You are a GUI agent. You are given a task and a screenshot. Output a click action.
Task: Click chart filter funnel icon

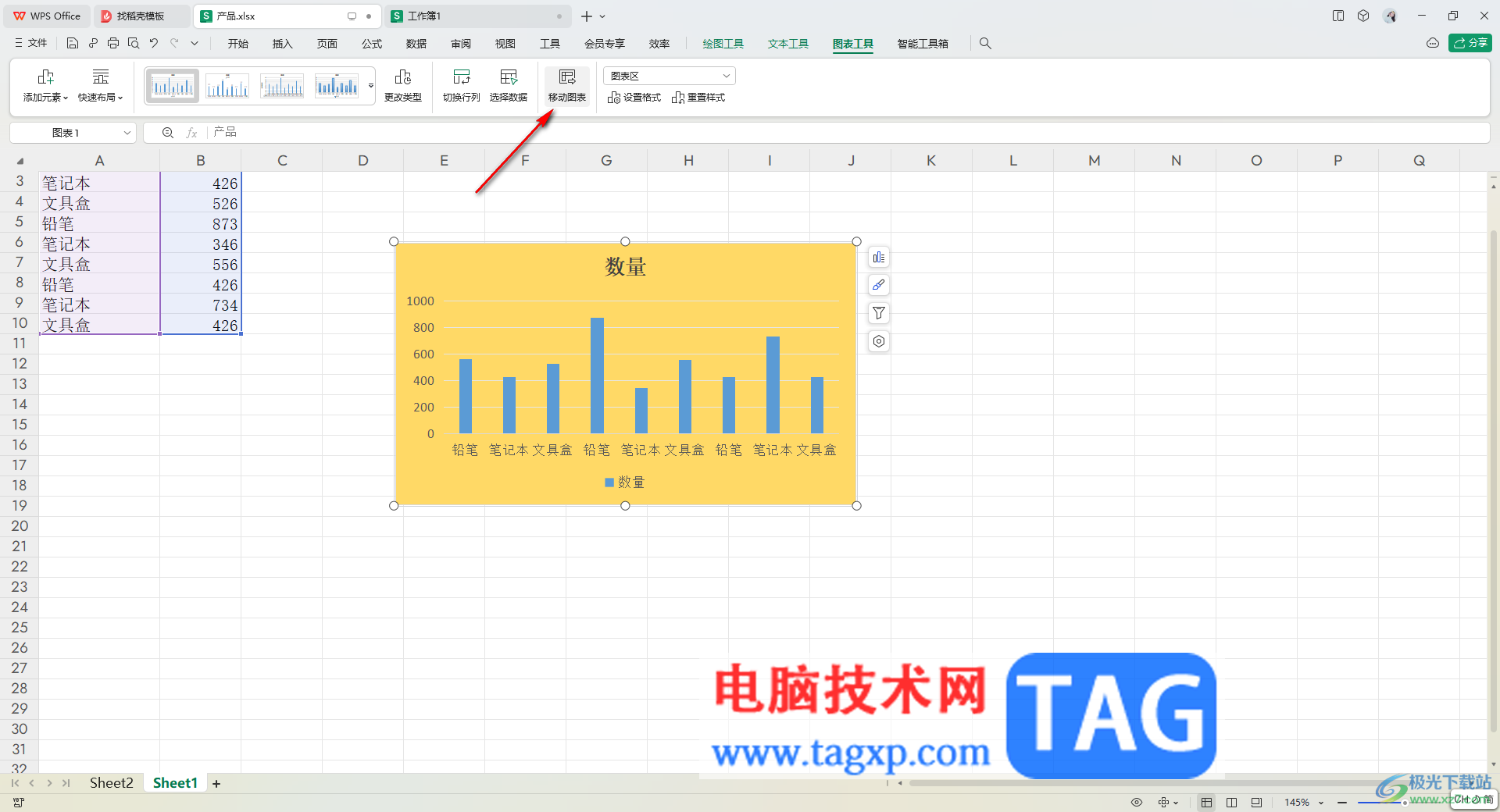[879, 313]
